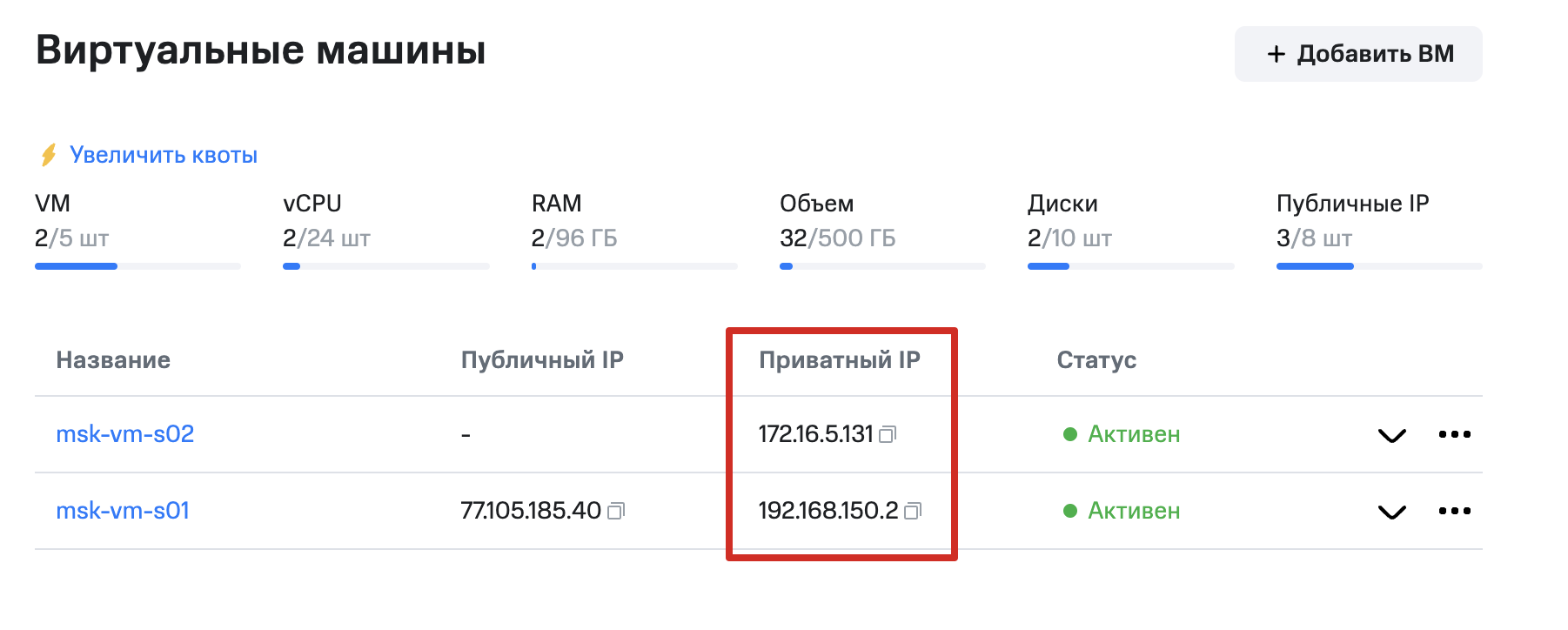Click the Публичные IP quota progress bar
1568x630 pixels.
point(1378,266)
